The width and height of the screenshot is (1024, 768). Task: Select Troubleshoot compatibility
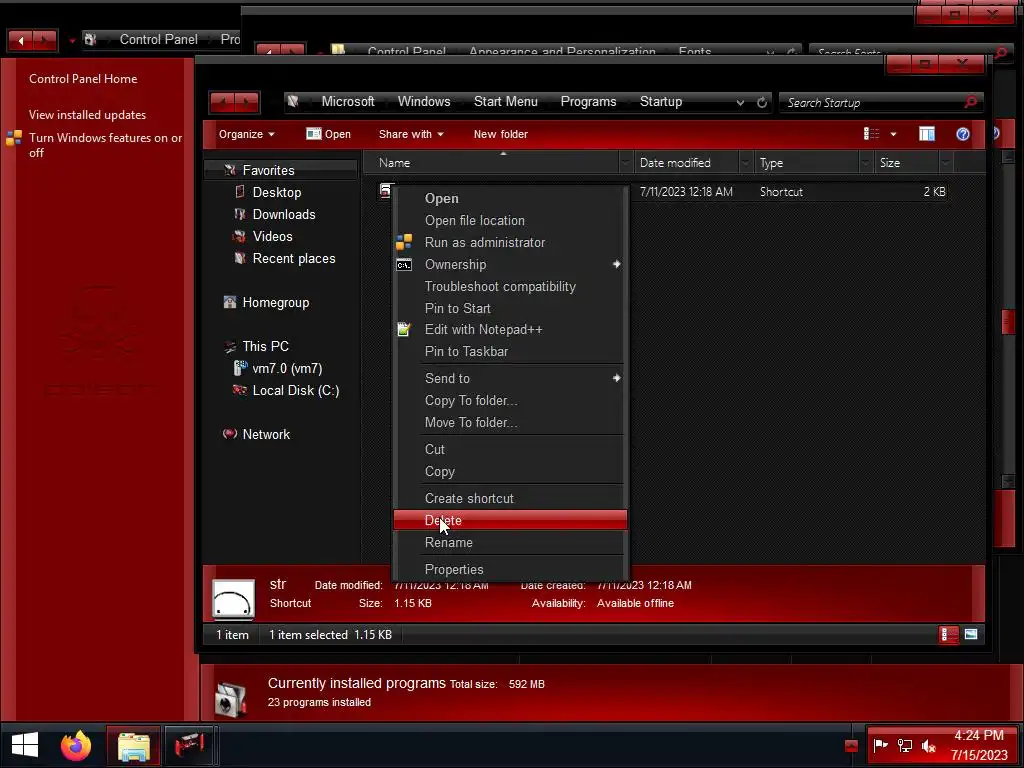[x=510, y=287]
